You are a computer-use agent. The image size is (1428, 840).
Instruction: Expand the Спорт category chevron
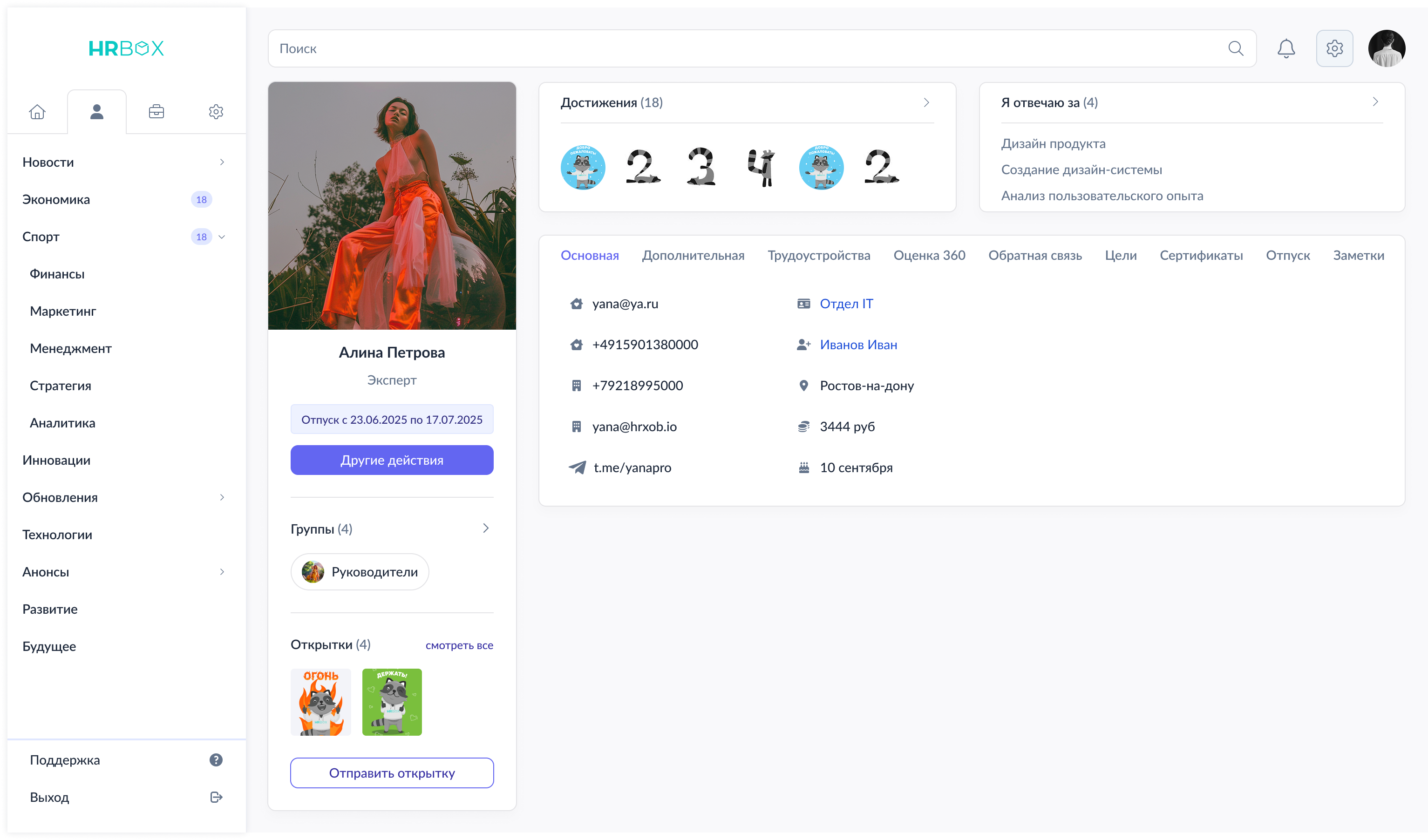click(x=222, y=236)
